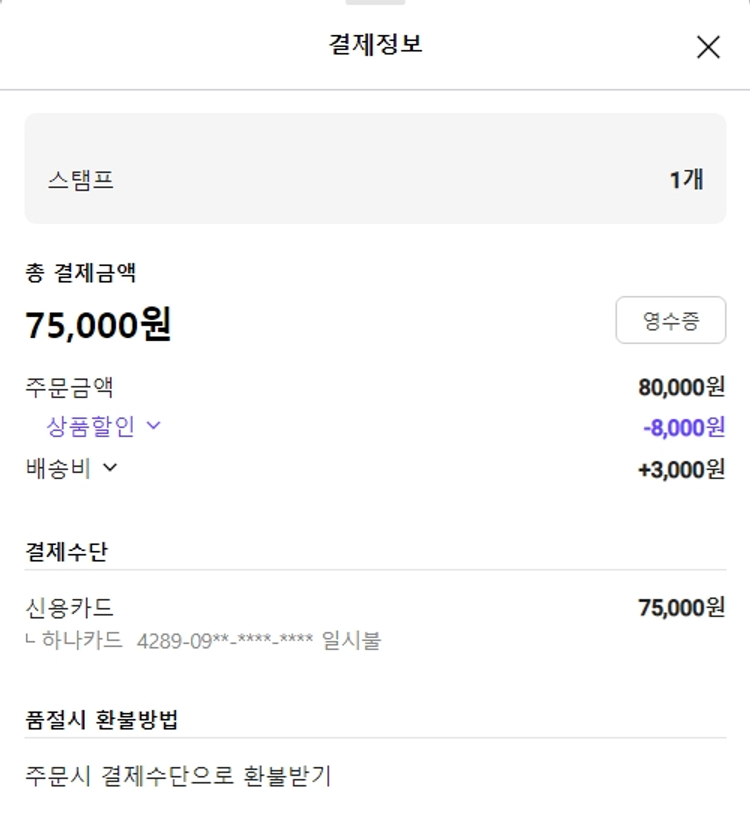The width and height of the screenshot is (750, 839).
Task: Click the 1개 stamp count
Action: tap(686, 180)
